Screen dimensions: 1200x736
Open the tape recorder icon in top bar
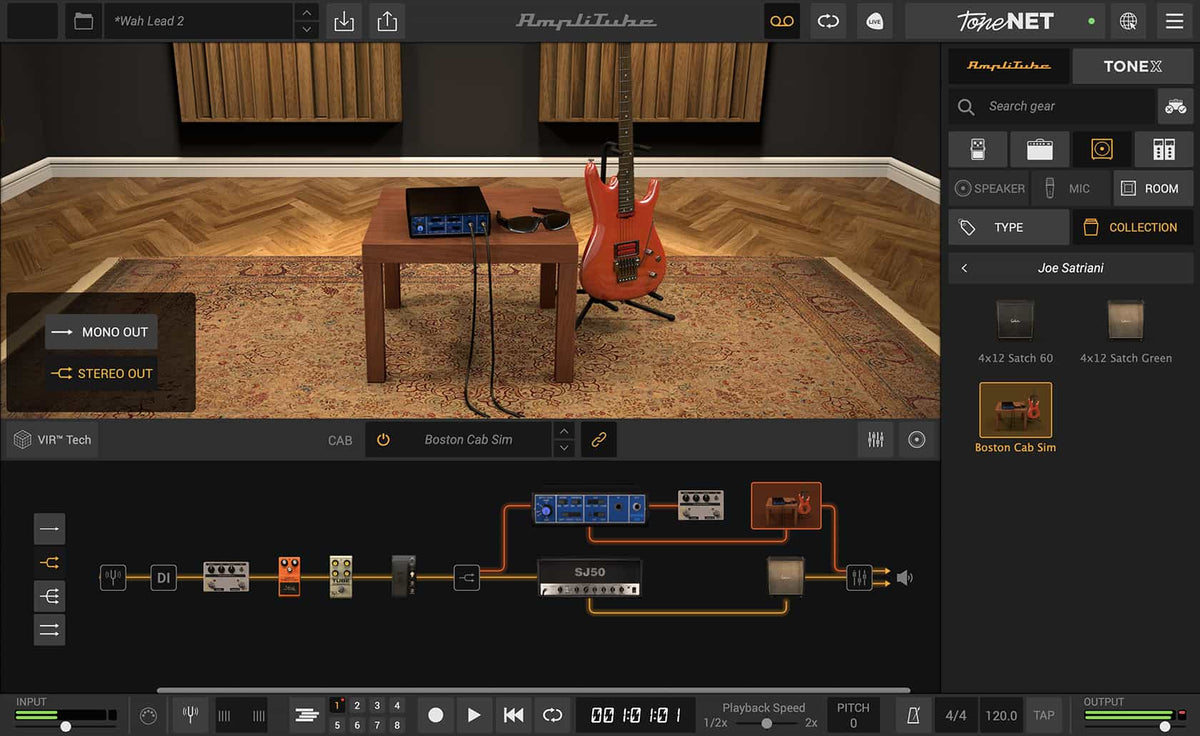(782, 21)
